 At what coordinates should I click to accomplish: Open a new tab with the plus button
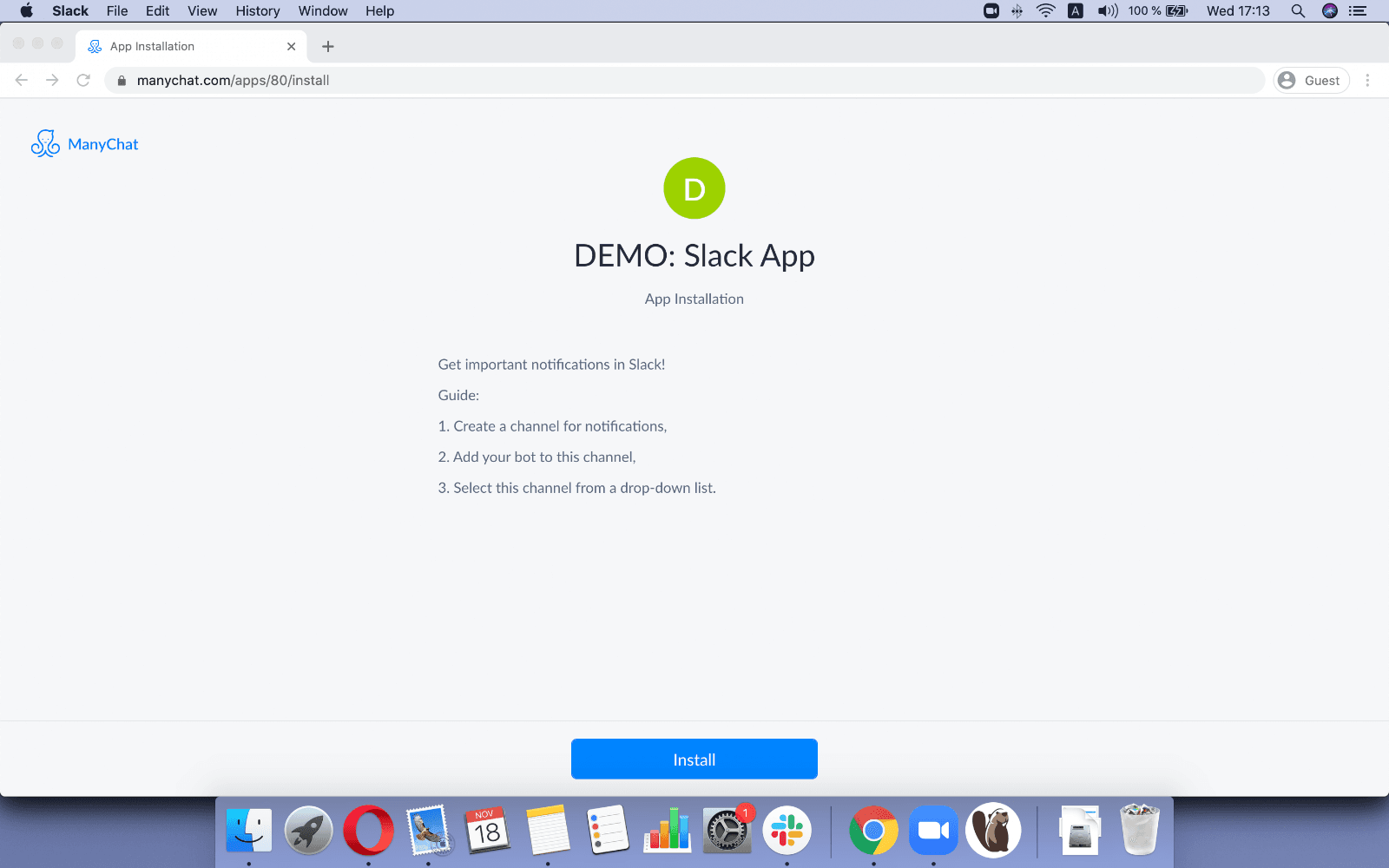pos(328,47)
